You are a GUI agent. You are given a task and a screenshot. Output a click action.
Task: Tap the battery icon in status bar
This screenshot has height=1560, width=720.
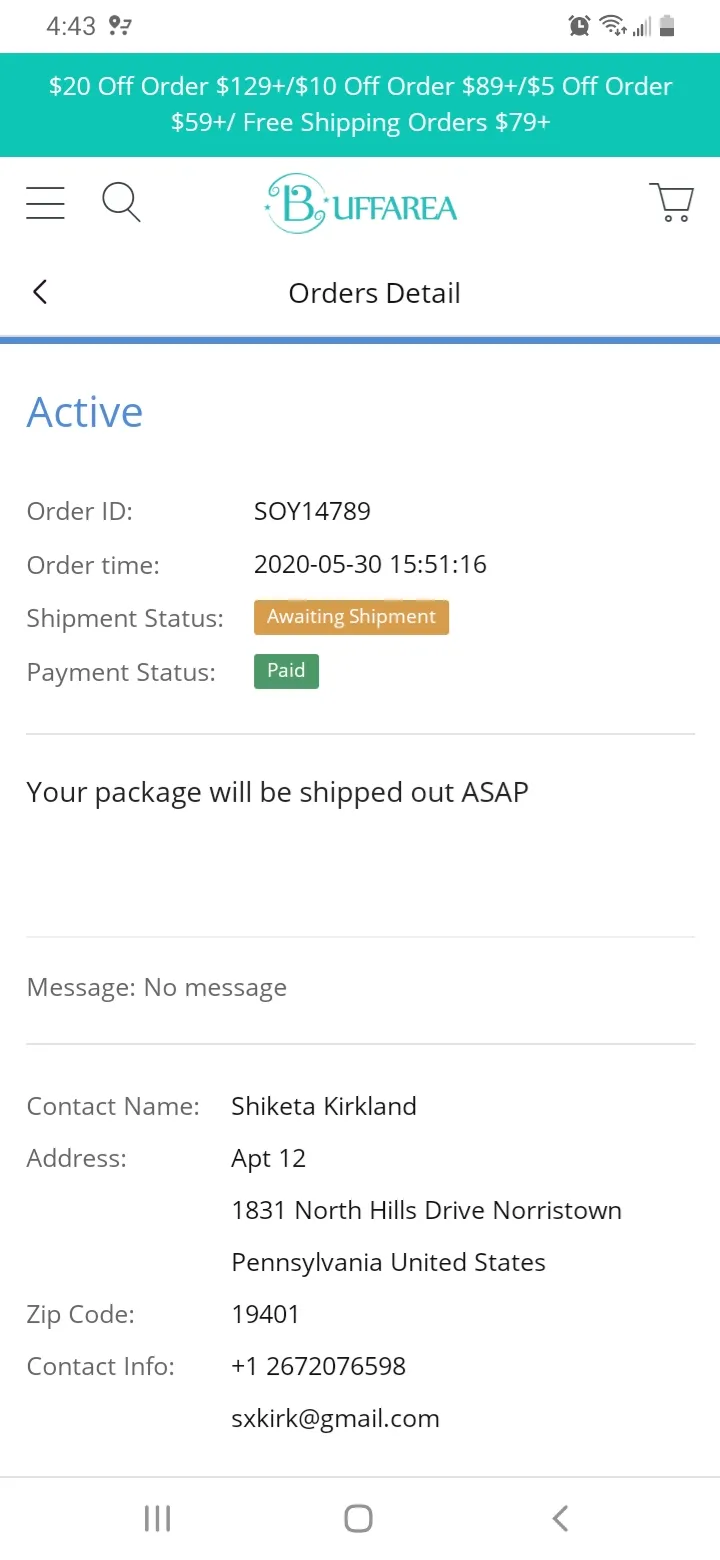pyautogui.click(x=667, y=26)
